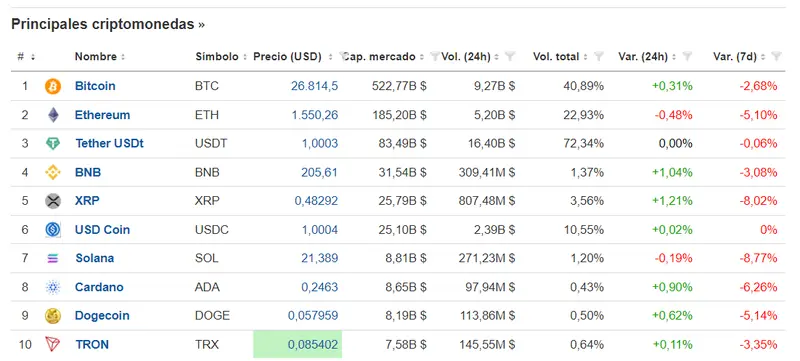The image size is (800, 361).
Task: Click the Ethereum diamond icon
Action: 53,115
